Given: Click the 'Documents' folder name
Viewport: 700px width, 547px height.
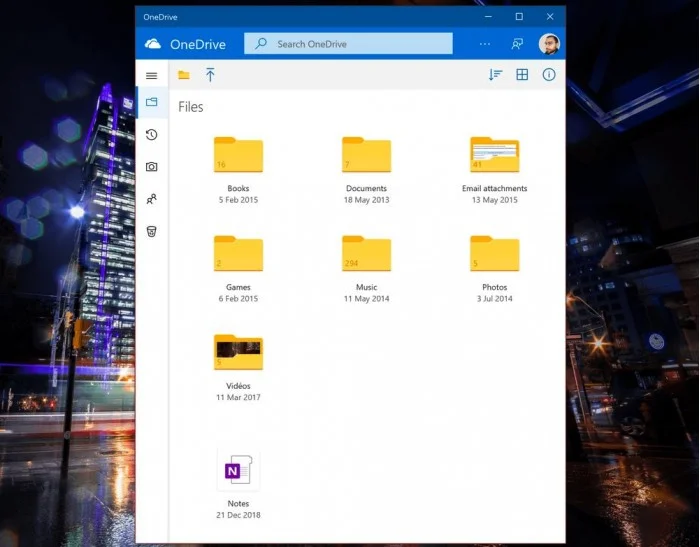Looking at the screenshot, I should [367, 188].
